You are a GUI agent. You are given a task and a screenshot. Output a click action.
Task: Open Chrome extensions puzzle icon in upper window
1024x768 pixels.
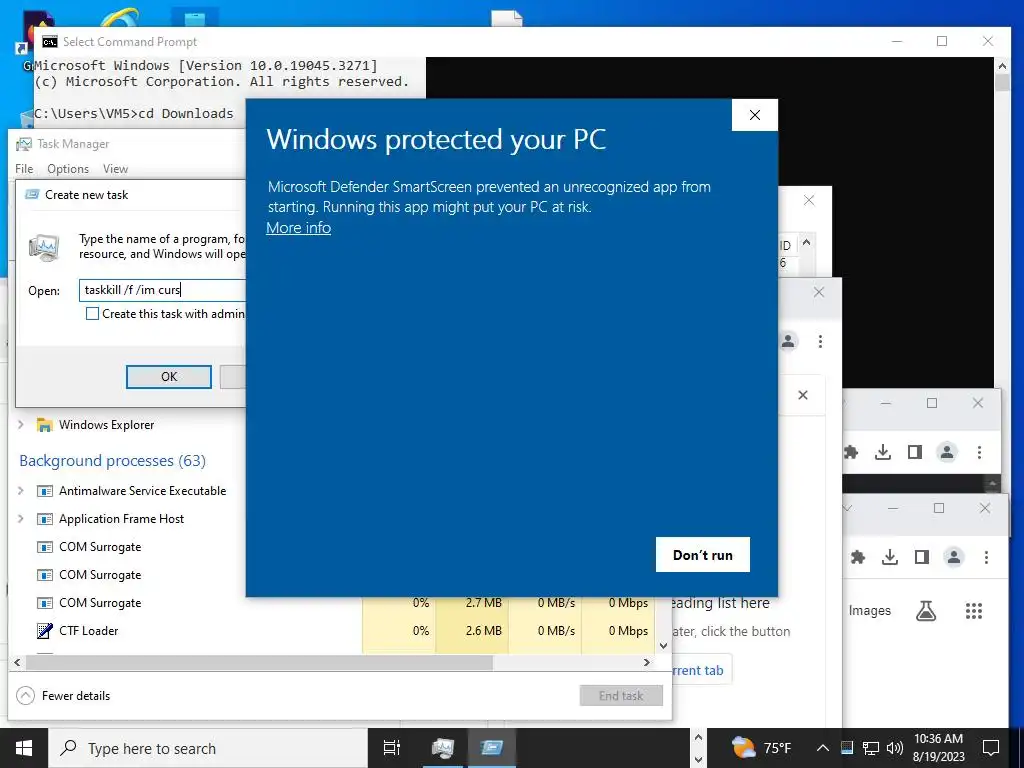pos(851,452)
